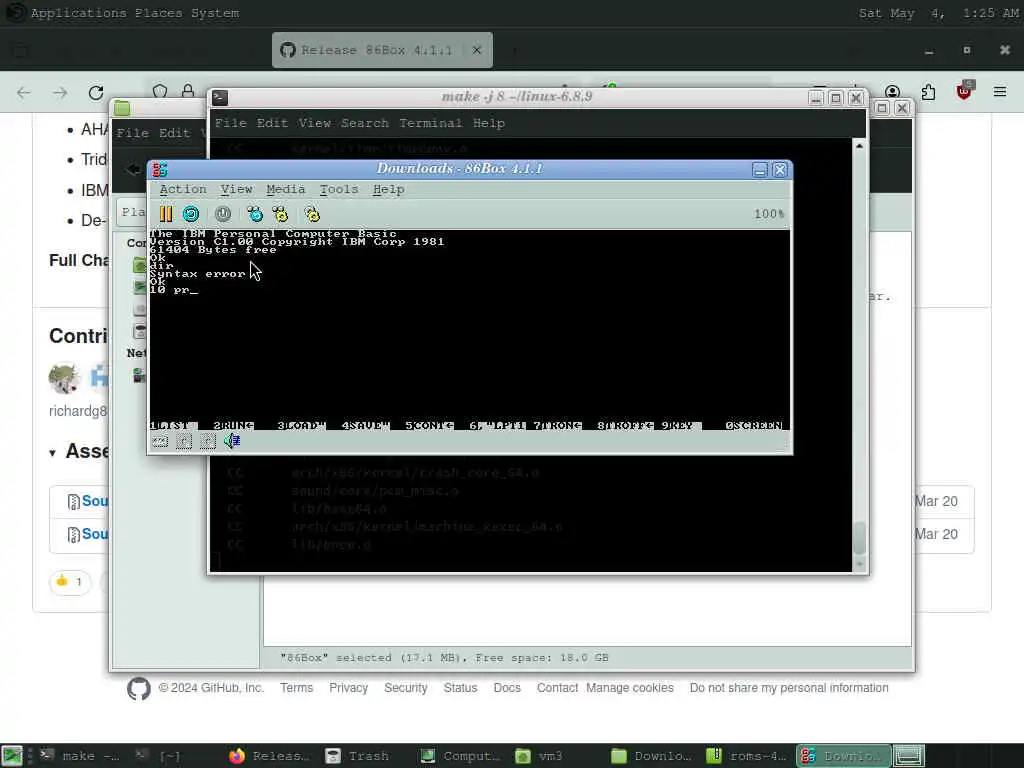Click the ACPI shutdown power icon in 86Box
This screenshot has height=768, width=1024.
point(223,214)
